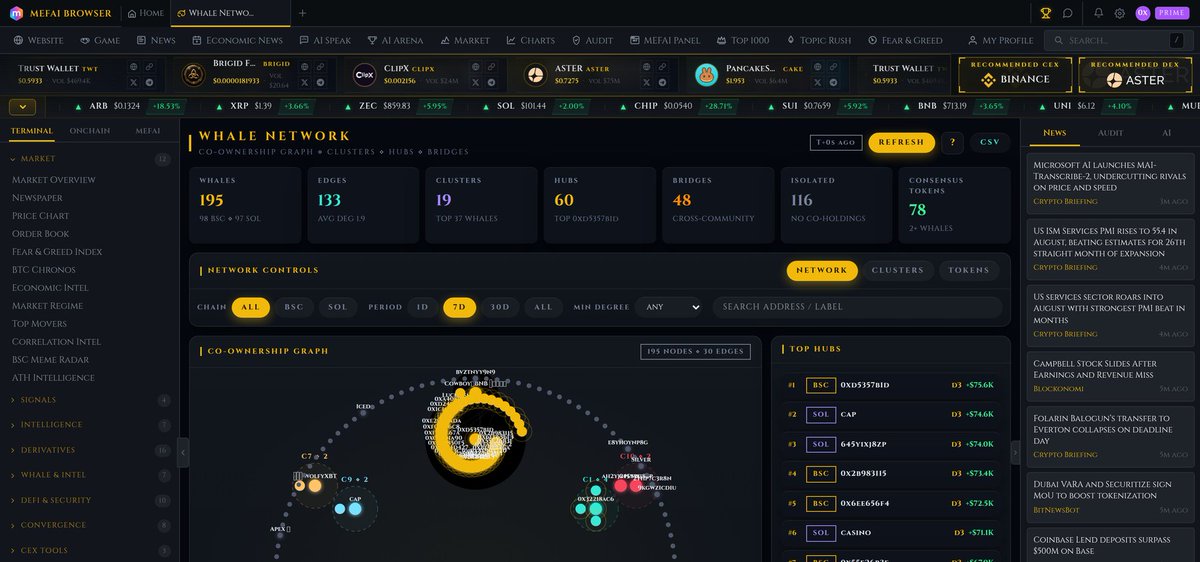Click the DX user avatar
Viewport: 1200px width, 562px height.
point(1143,13)
